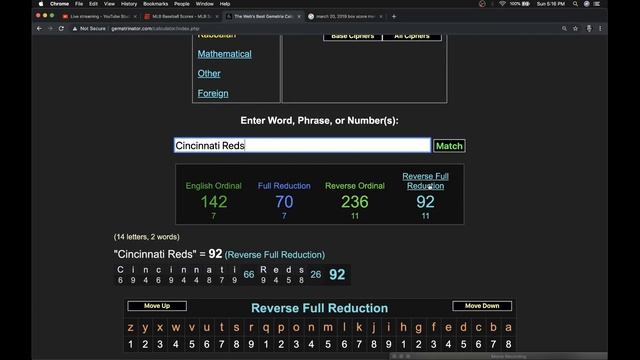Click the "Cincinnati Reds" = 92 result line

pyautogui.click(x=219, y=254)
